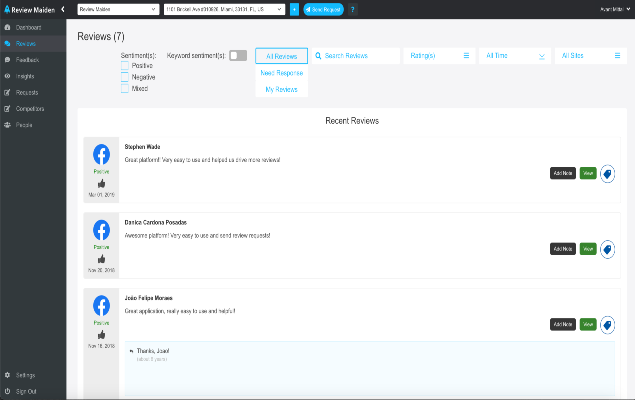Open the Dashboard page

point(28,28)
